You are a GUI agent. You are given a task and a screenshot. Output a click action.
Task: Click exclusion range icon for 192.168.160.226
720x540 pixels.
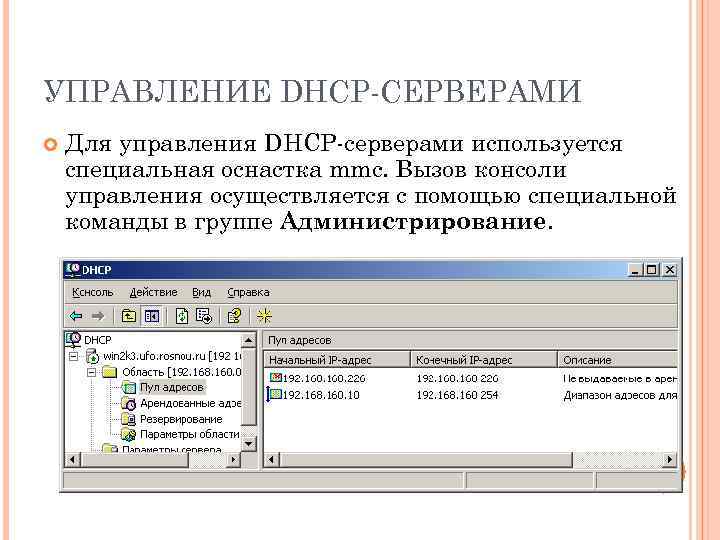click(276, 378)
